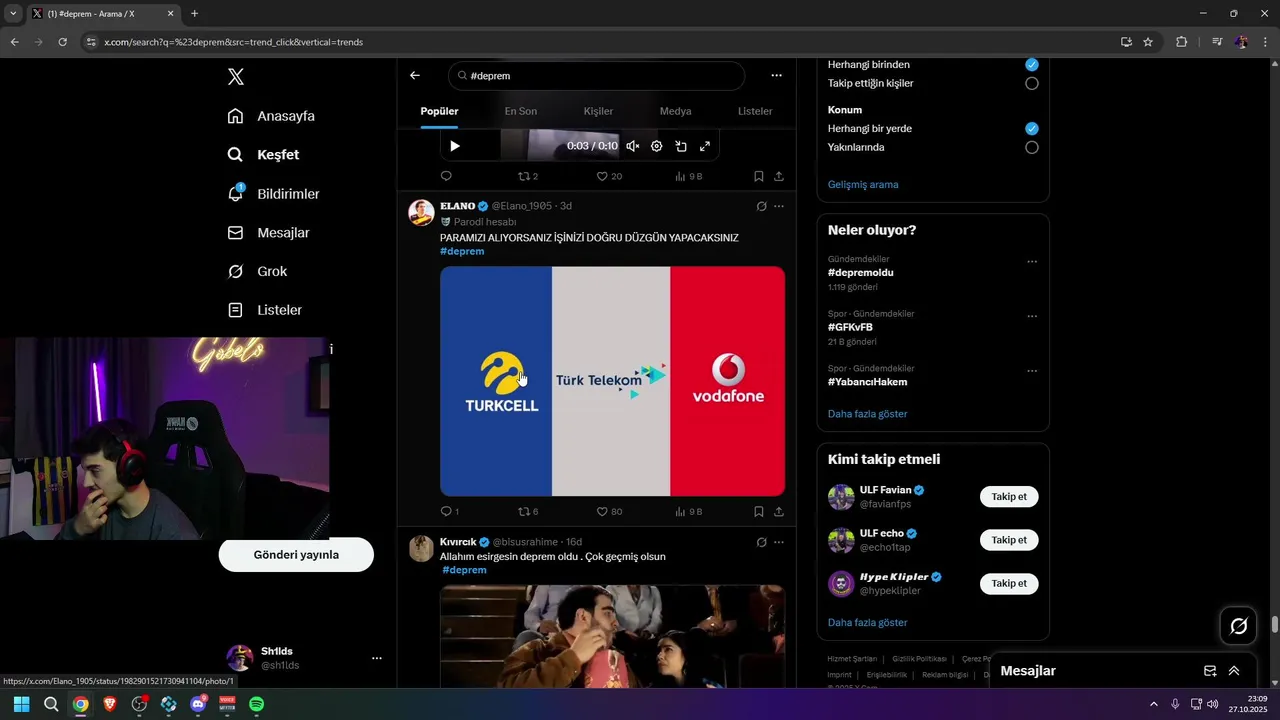Screen dimensions: 1280x720
Task: Select Herhangi birinden radio option
Action: [1032, 64]
